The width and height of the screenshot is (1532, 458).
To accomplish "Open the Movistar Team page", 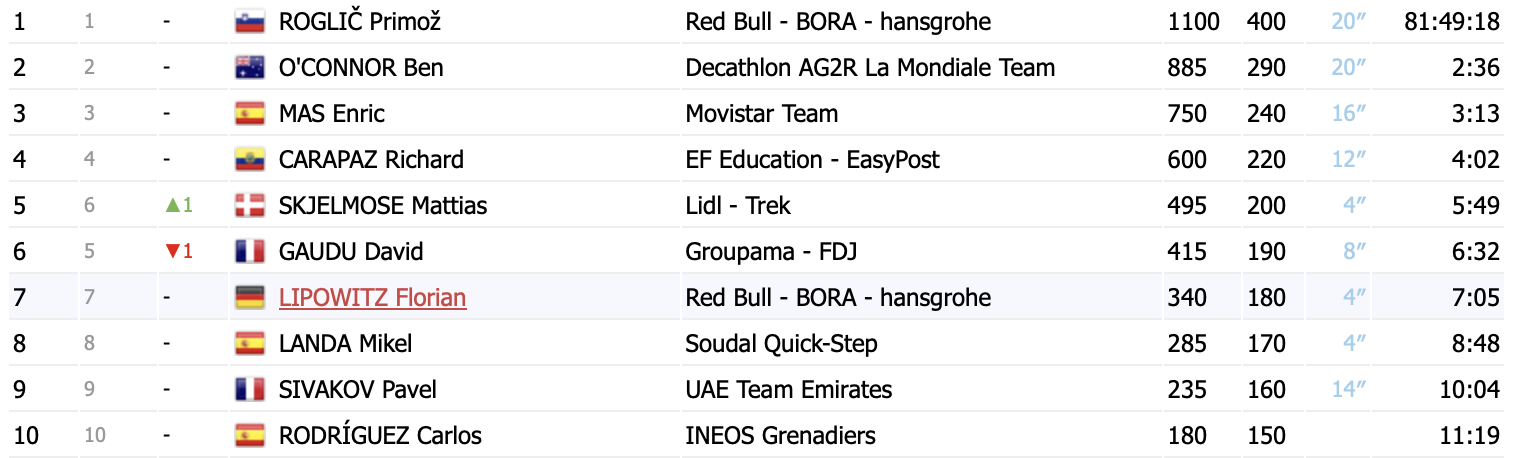I will [x=762, y=114].
